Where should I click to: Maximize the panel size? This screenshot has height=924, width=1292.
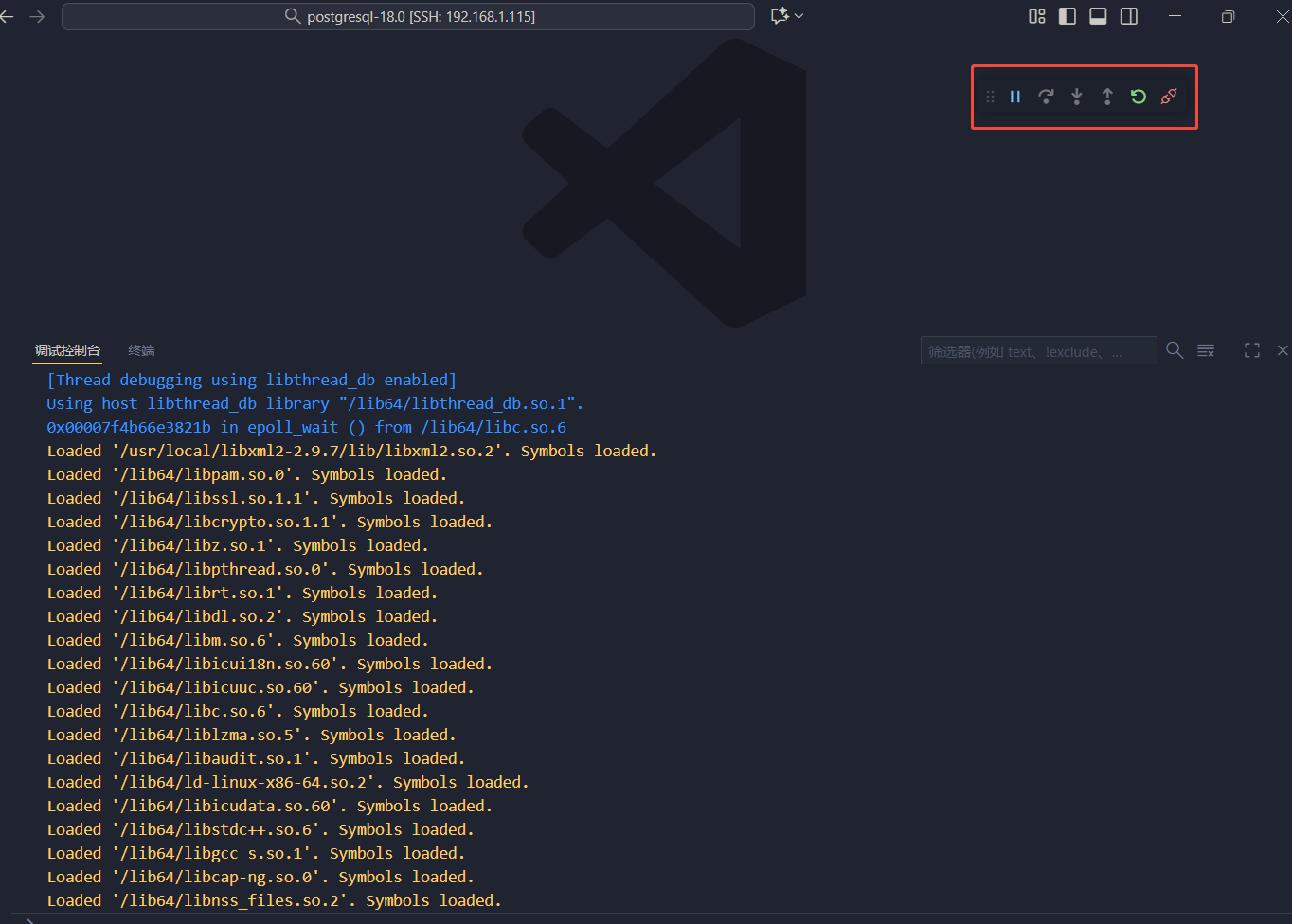pyautogui.click(x=1252, y=350)
